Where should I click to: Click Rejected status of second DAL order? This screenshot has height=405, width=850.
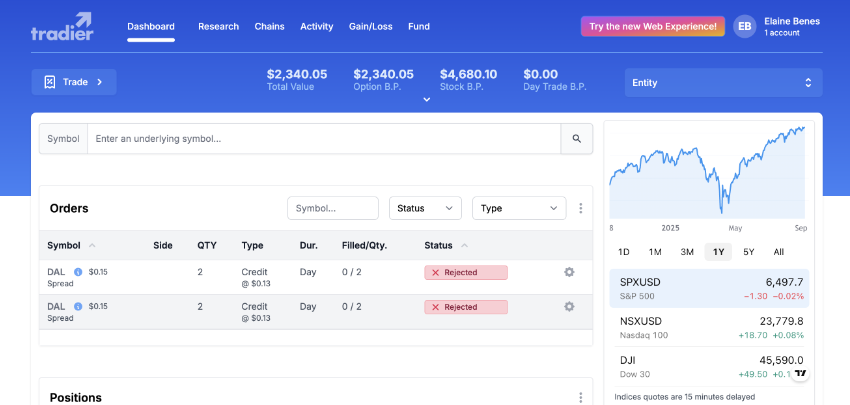pos(466,307)
